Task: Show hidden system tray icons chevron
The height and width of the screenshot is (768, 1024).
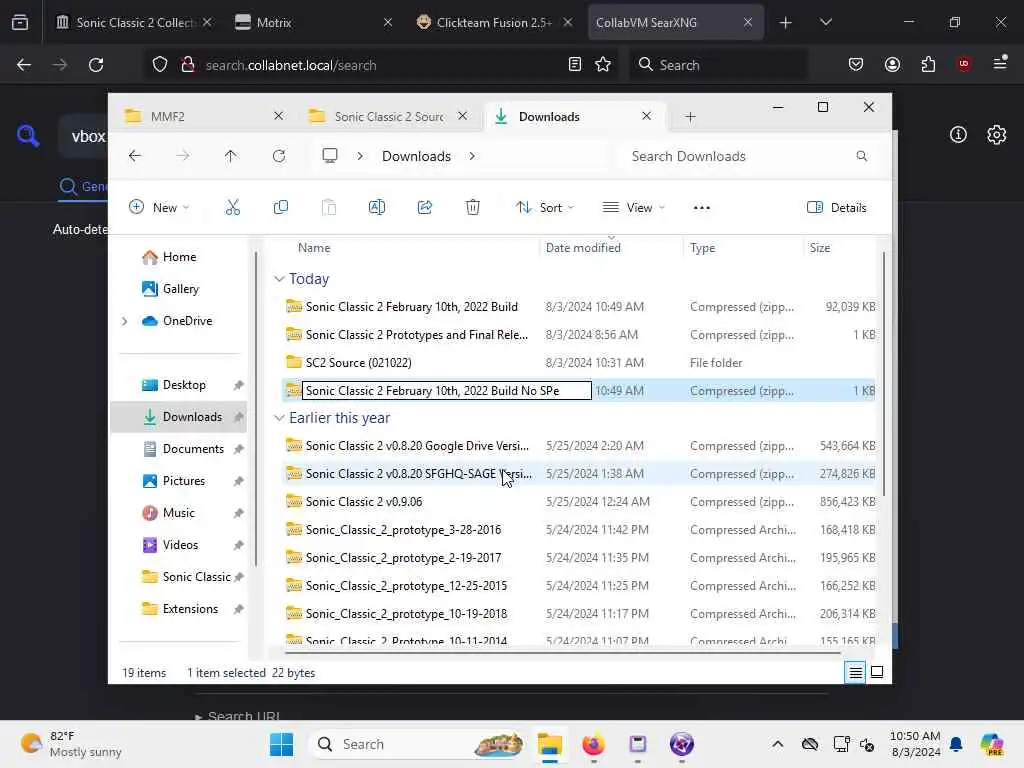Action: [777, 744]
